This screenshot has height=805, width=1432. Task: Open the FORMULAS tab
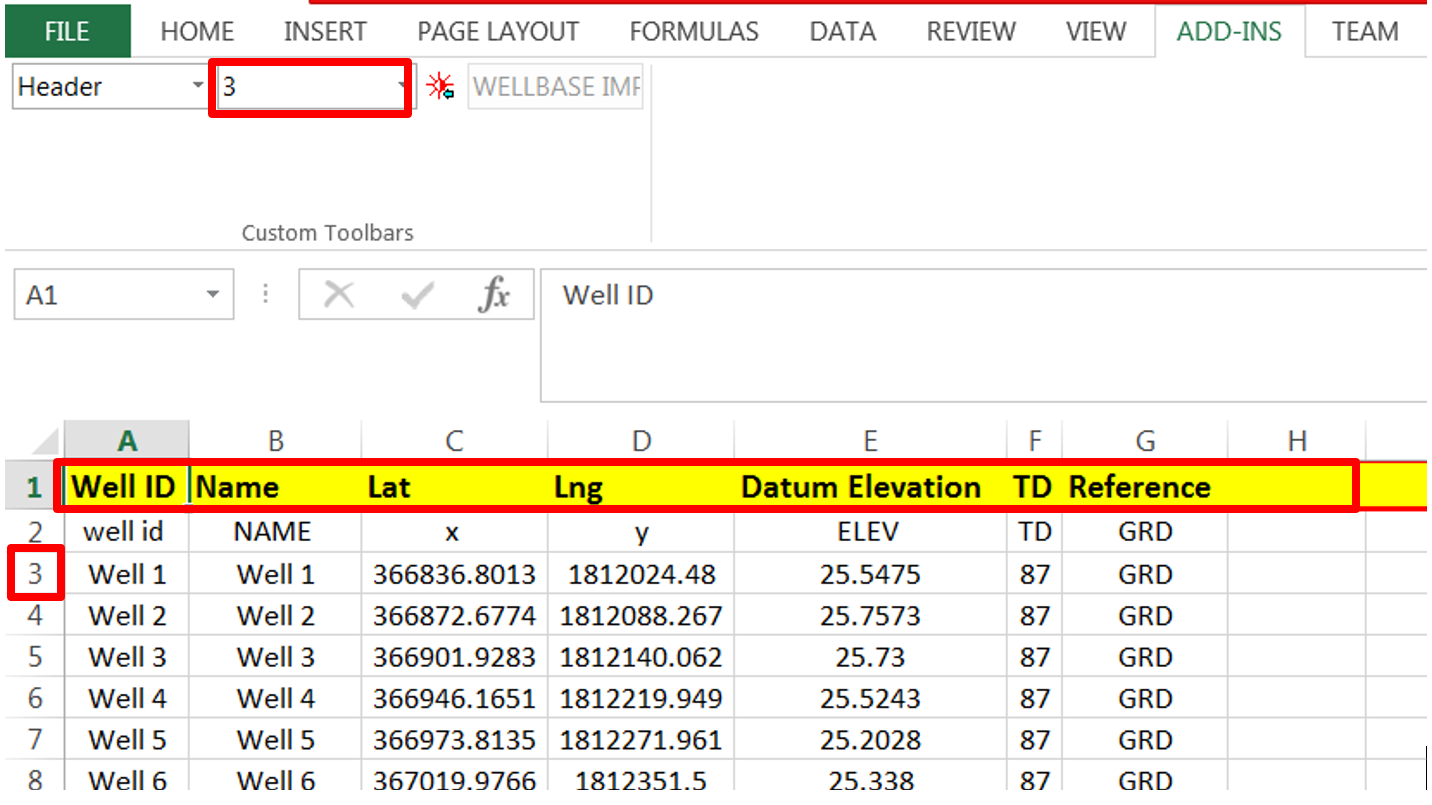point(695,32)
